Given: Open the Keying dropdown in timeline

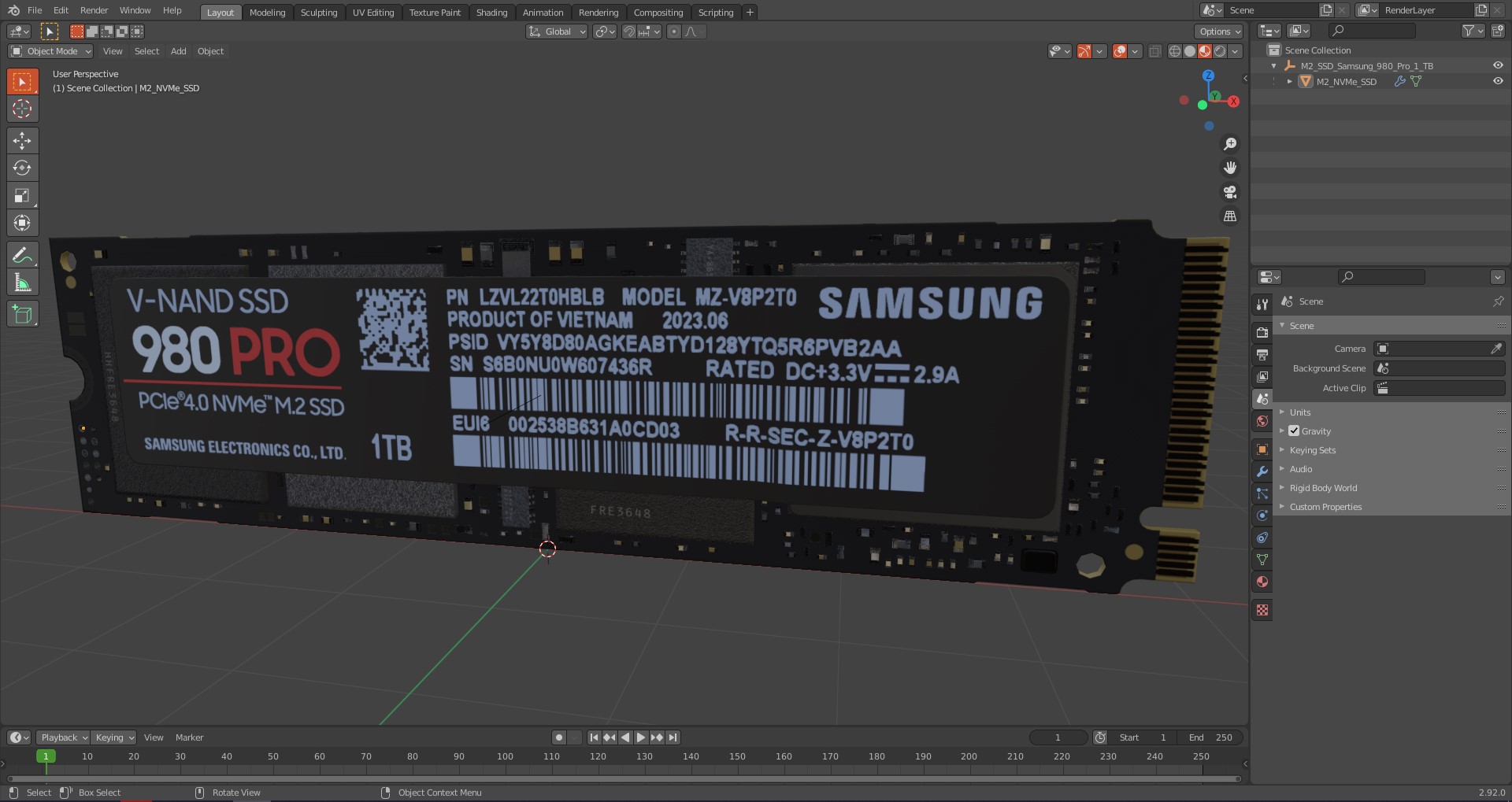Looking at the screenshot, I should coord(114,737).
